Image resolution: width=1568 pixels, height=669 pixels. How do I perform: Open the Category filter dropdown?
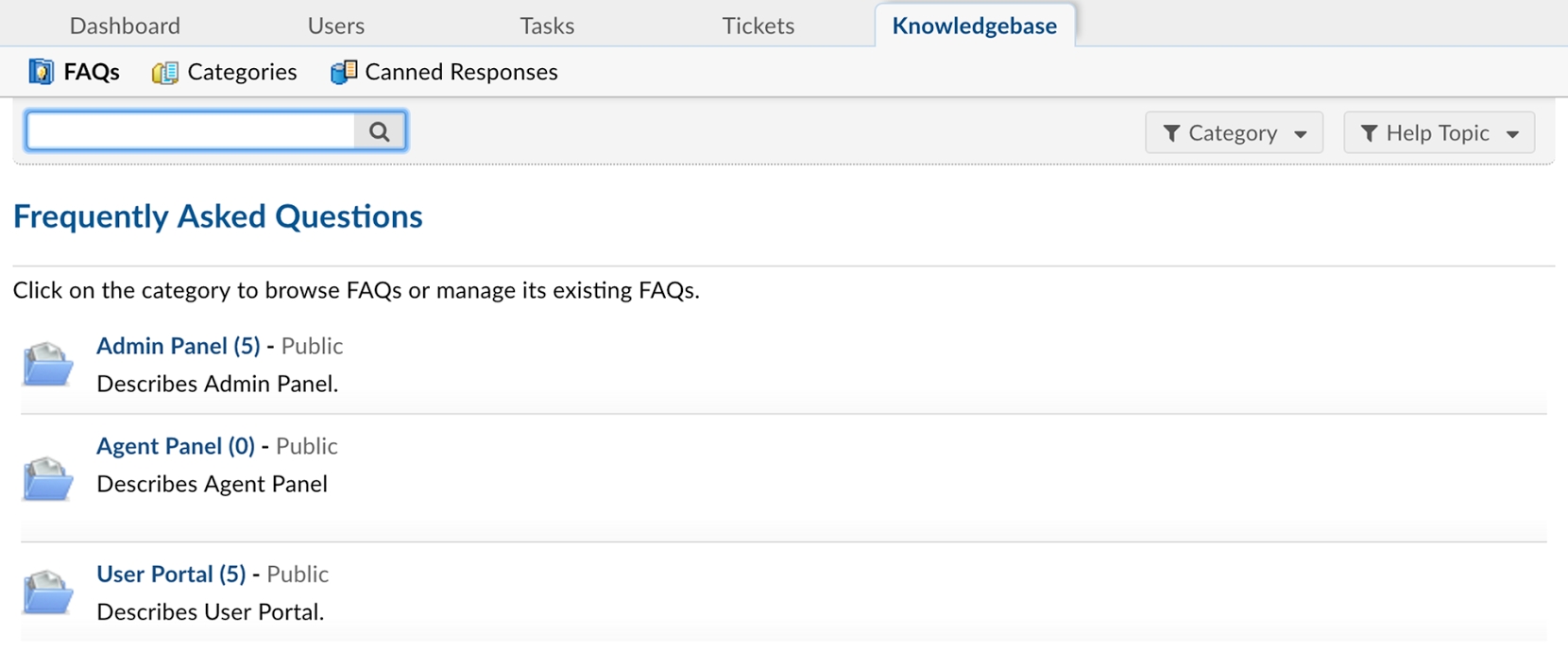1233,132
